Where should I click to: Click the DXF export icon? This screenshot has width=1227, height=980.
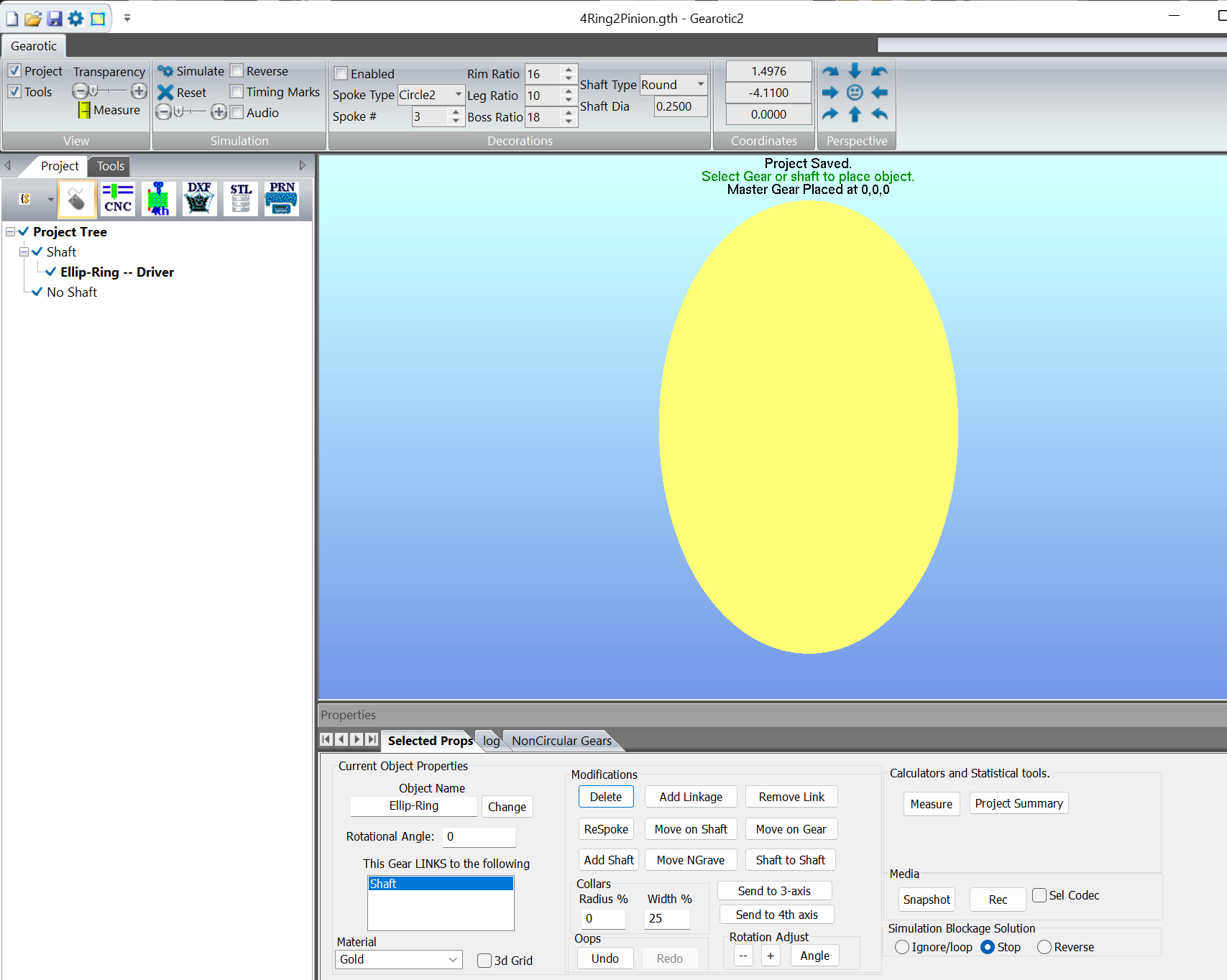[199, 199]
